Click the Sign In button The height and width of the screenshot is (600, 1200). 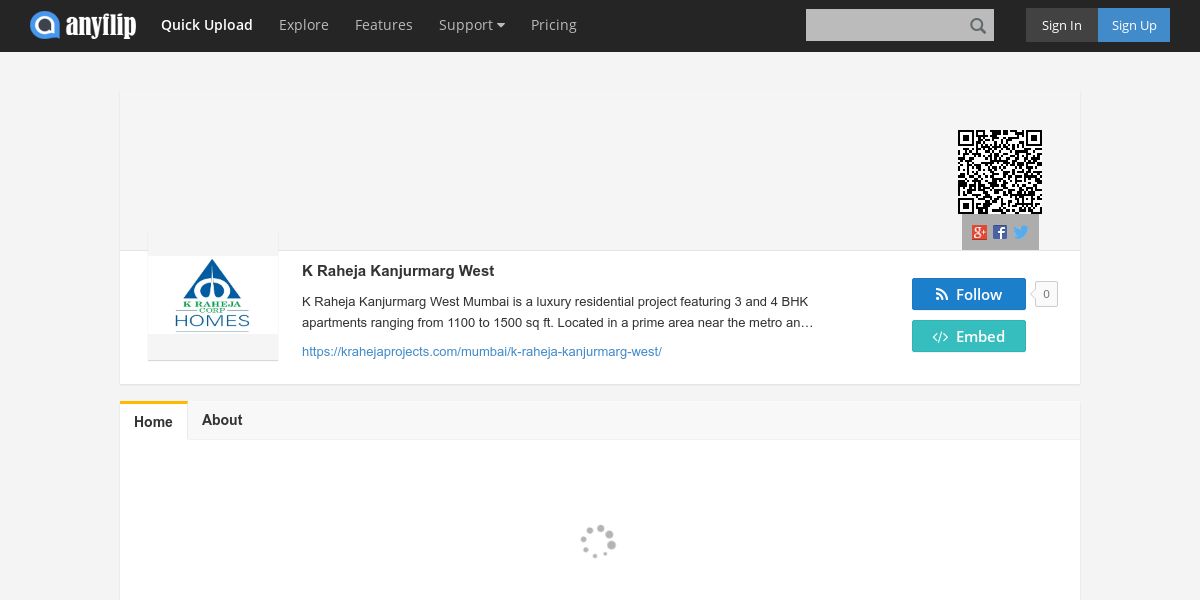1062,25
